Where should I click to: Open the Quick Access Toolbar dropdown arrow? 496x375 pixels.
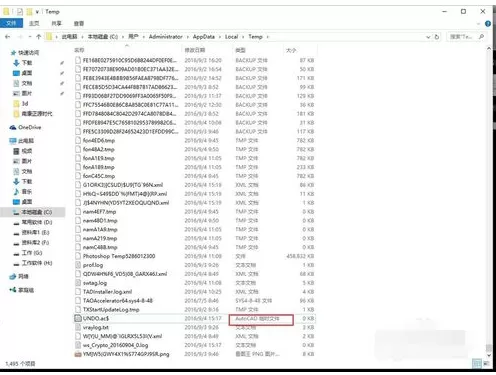click(x=37, y=12)
